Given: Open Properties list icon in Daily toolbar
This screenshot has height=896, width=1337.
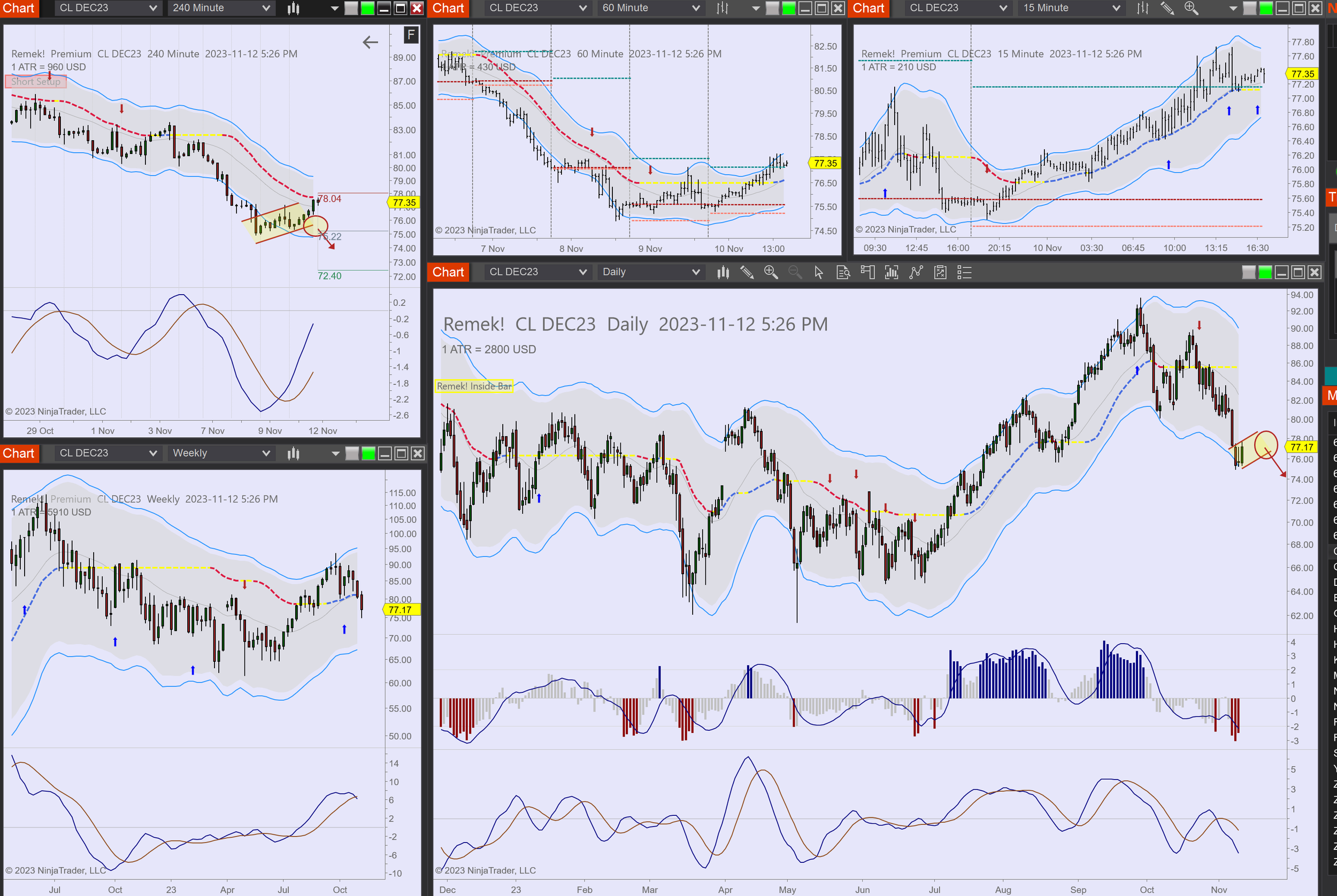Looking at the screenshot, I should pos(964,273).
